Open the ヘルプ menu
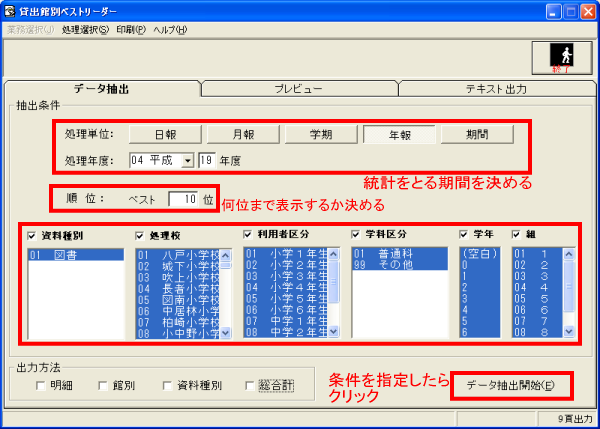The height and width of the screenshot is (429, 600). 170,29
